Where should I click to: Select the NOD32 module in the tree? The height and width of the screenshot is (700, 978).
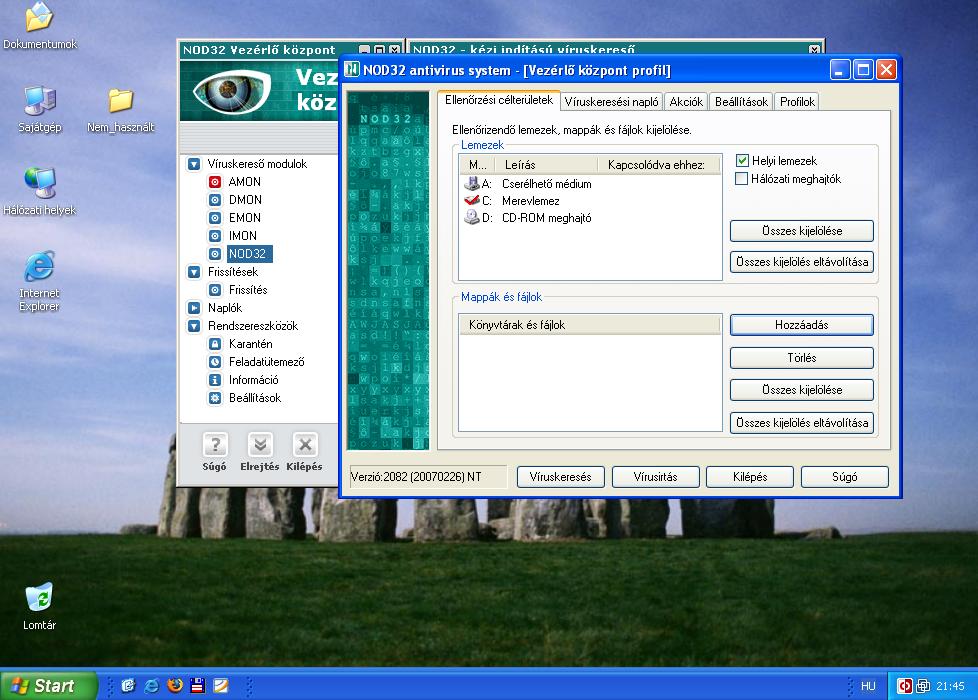click(248, 254)
